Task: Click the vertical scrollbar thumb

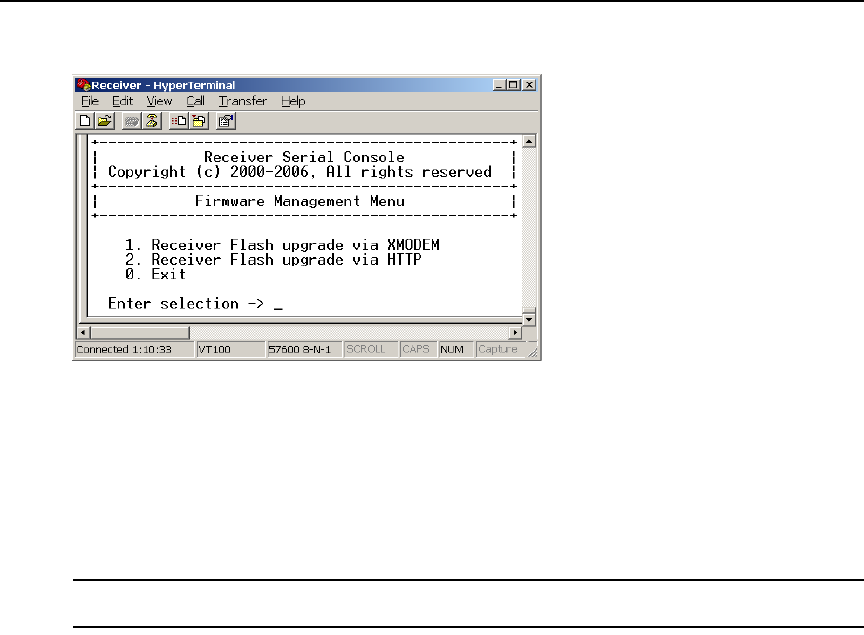Action: pos(529,310)
